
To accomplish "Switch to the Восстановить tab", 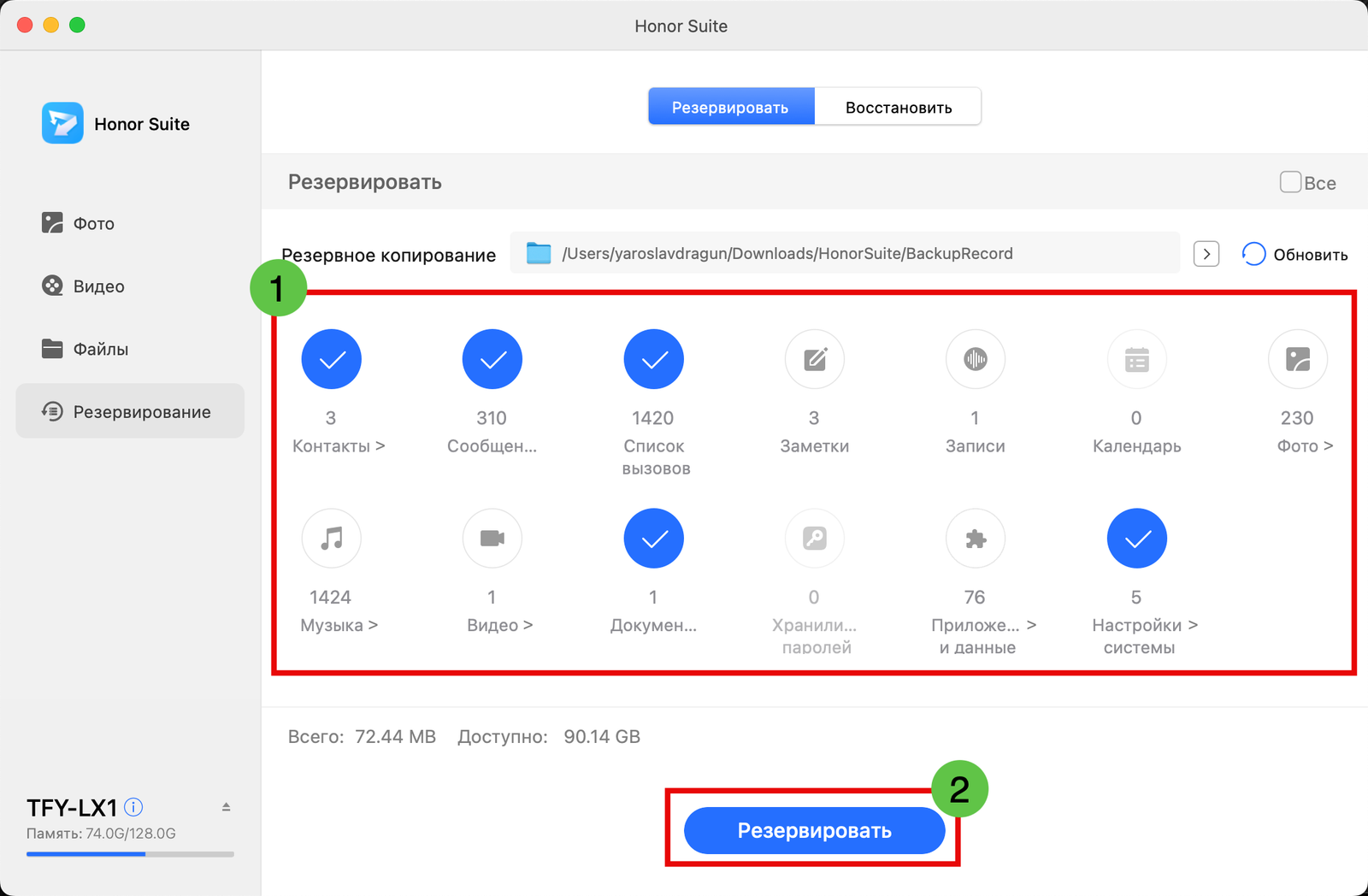I will click(898, 107).
